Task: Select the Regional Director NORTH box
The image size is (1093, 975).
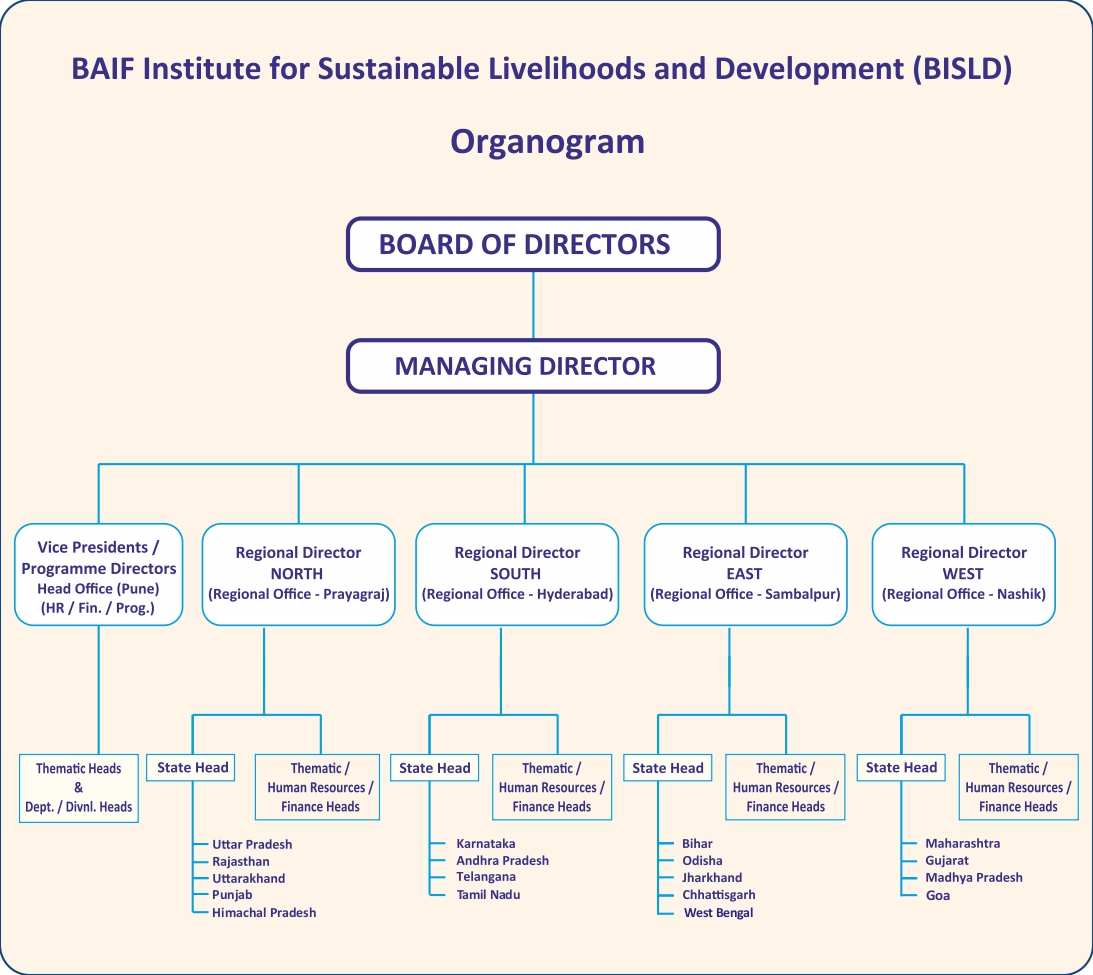Action: (x=298, y=574)
